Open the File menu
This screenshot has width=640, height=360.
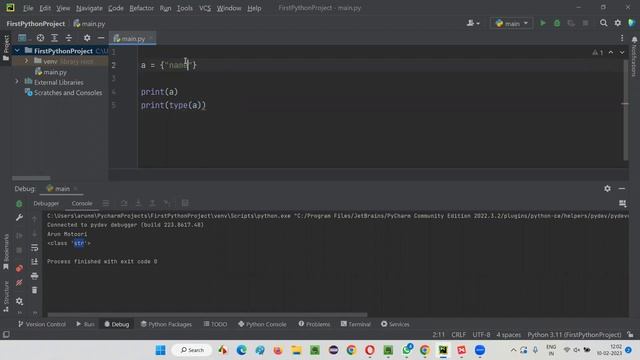28,8
